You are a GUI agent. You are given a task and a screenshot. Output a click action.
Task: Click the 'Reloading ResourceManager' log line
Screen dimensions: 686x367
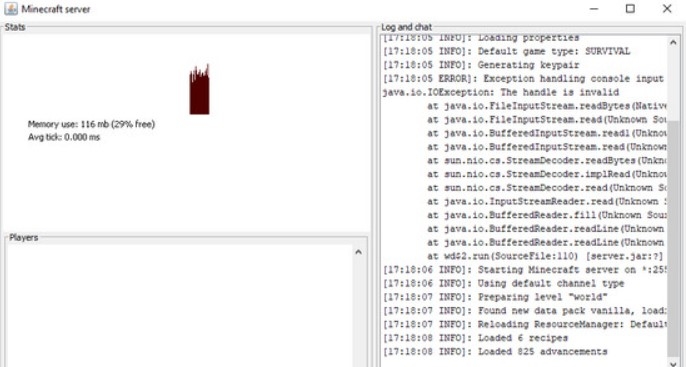[x=525, y=324]
